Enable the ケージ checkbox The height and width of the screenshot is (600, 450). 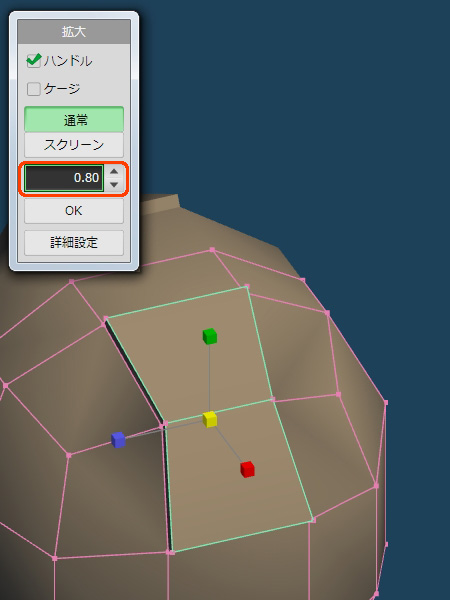[x=34, y=89]
